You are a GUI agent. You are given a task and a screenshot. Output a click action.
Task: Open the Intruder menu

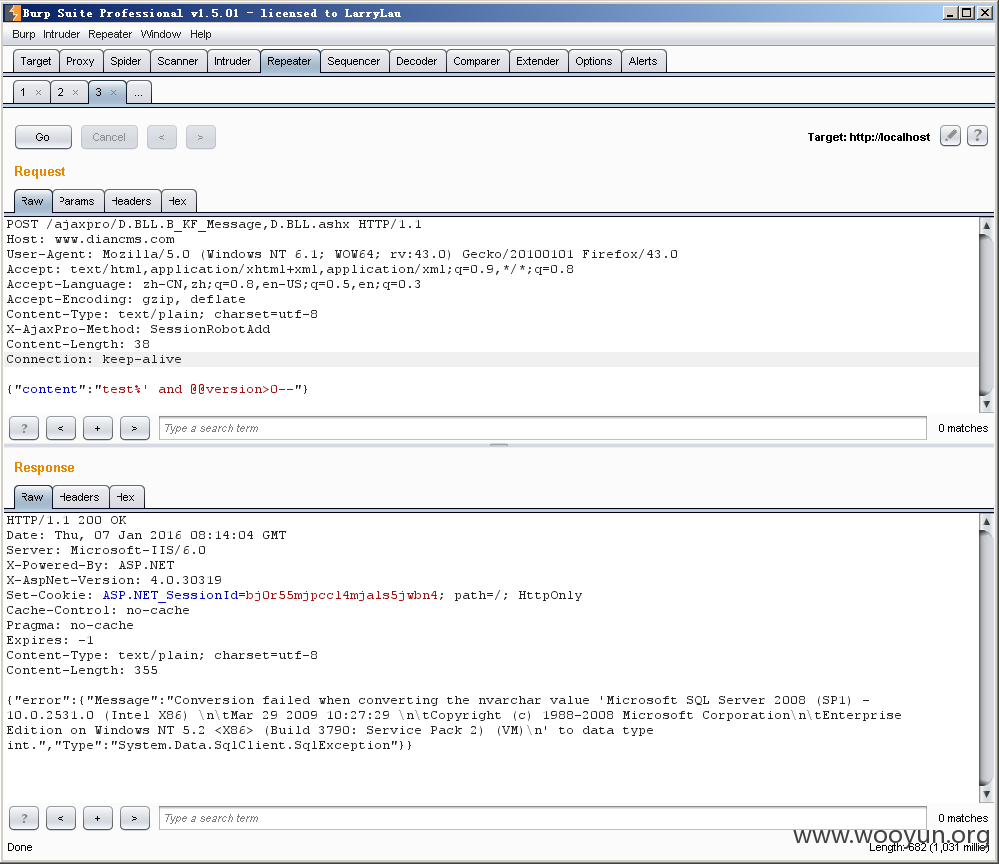61,34
